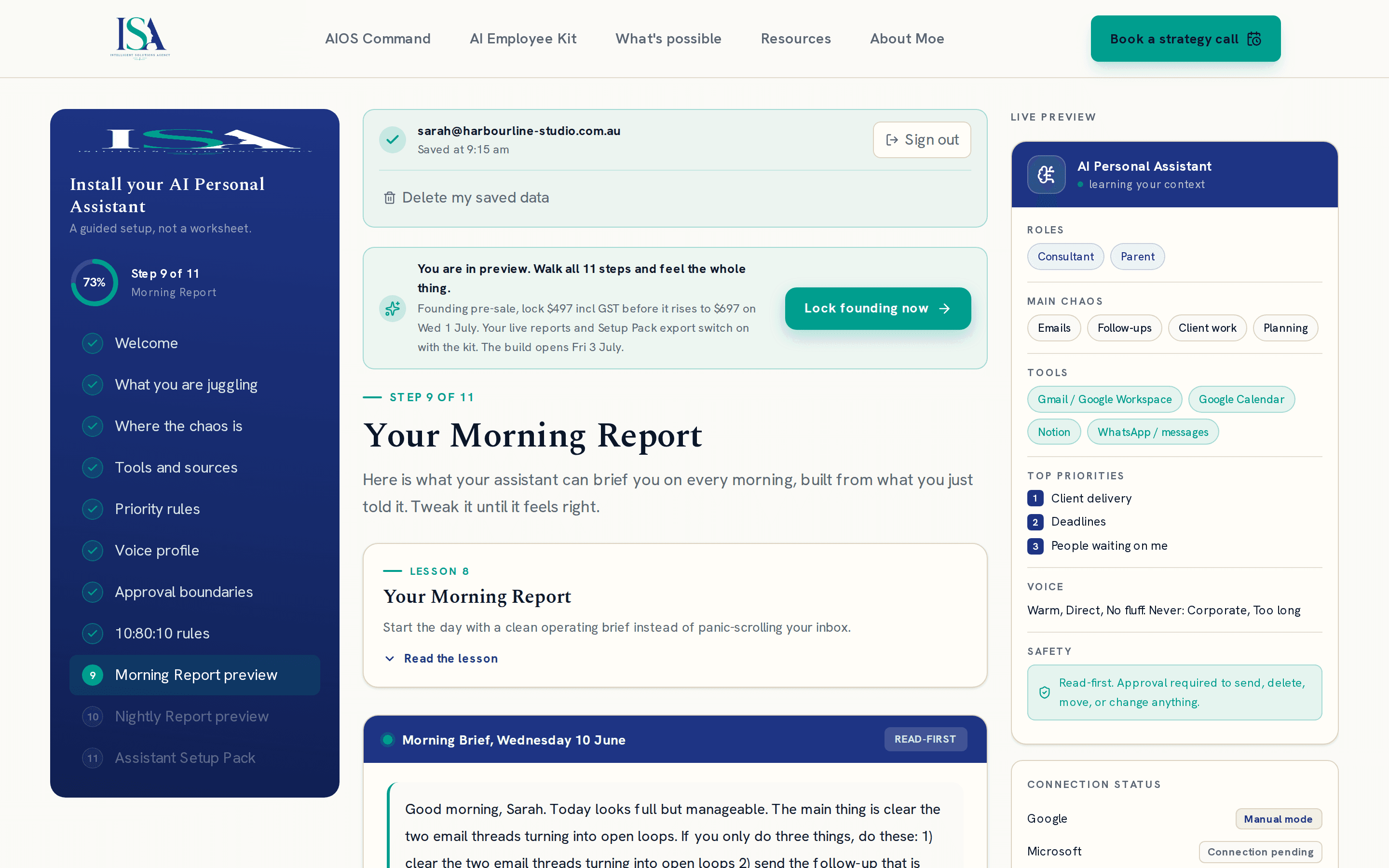The height and width of the screenshot is (868, 1389).
Task: Click Connection pending badge for Microsoft
Action: (1260, 851)
